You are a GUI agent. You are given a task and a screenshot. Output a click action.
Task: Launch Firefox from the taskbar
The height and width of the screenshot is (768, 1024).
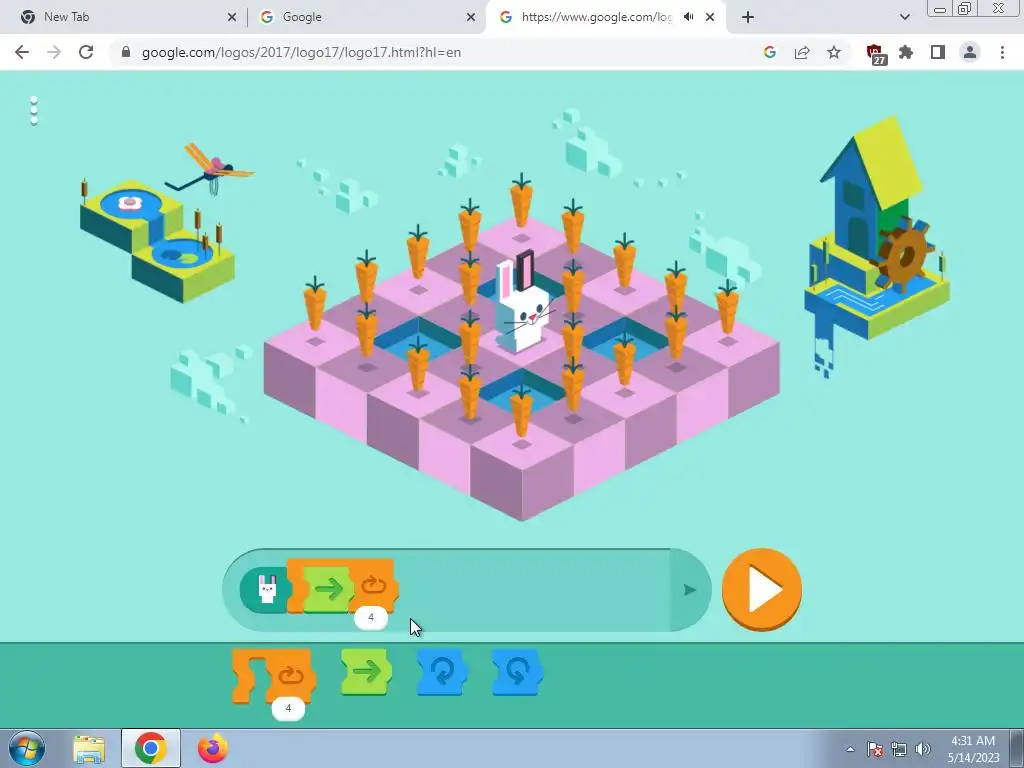click(213, 749)
